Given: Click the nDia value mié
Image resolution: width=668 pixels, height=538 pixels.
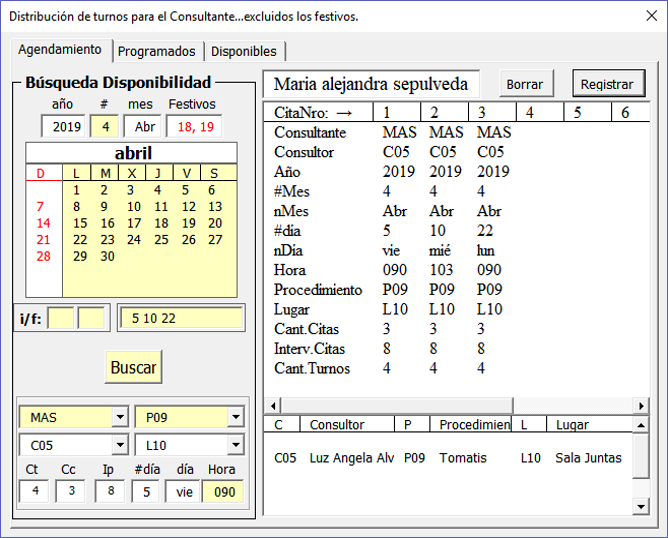Looking at the screenshot, I should click(x=440, y=250).
